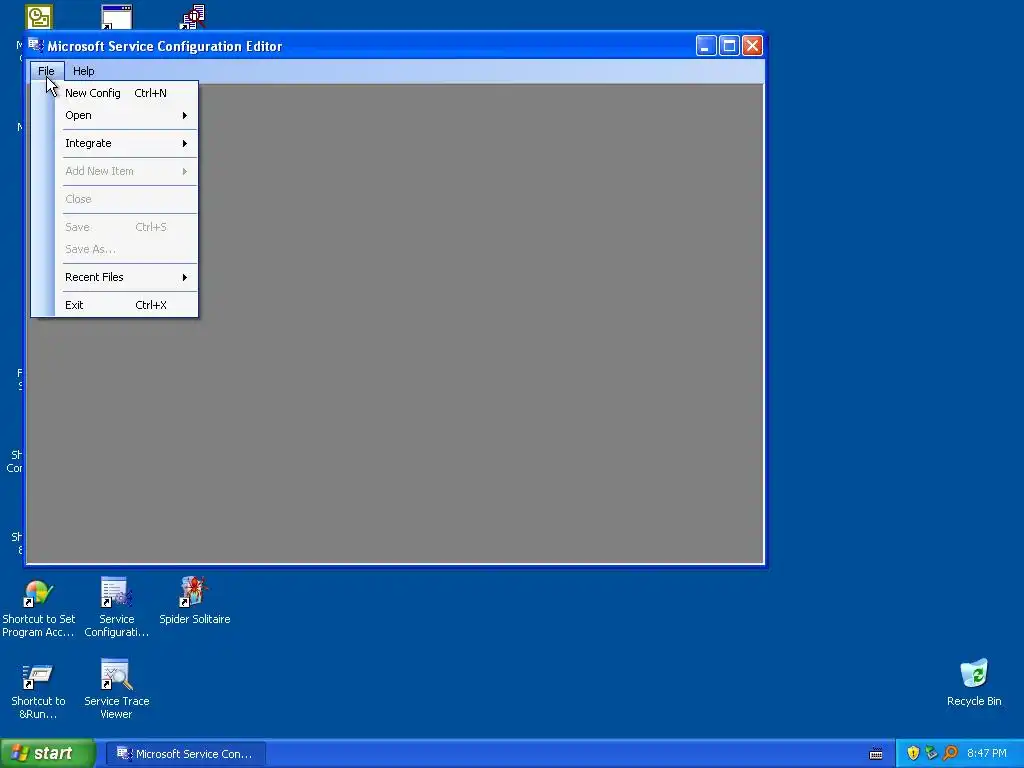Click the network connection tray icon
The height and width of the screenshot is (768, 1024).
pos(931,753)
